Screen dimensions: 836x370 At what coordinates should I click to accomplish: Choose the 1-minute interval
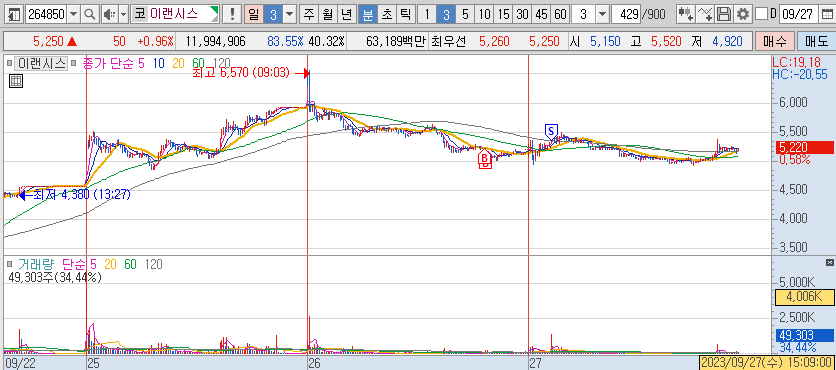(x=426, y=14)
